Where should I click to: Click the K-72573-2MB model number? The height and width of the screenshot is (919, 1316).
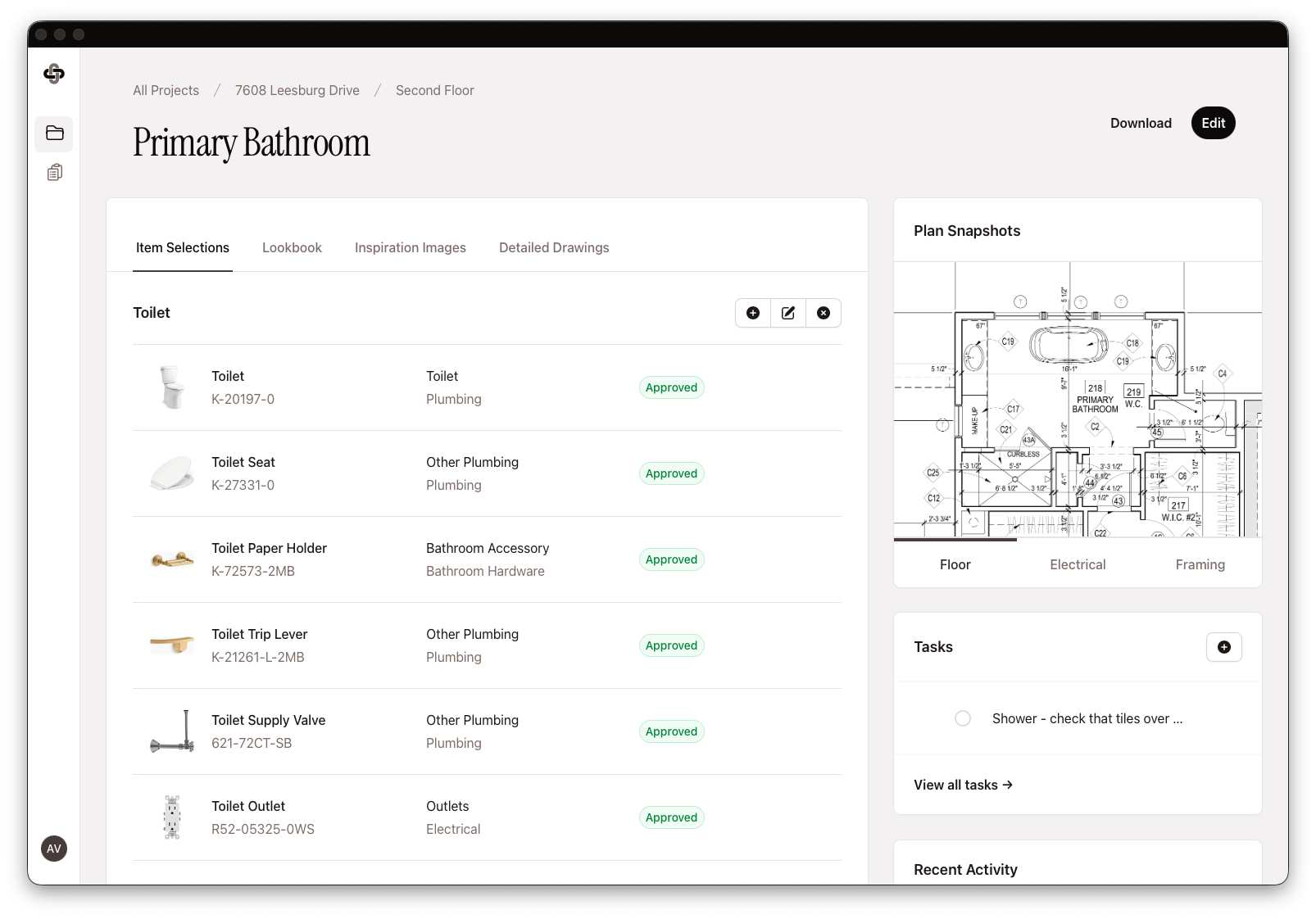pos(253,571)
